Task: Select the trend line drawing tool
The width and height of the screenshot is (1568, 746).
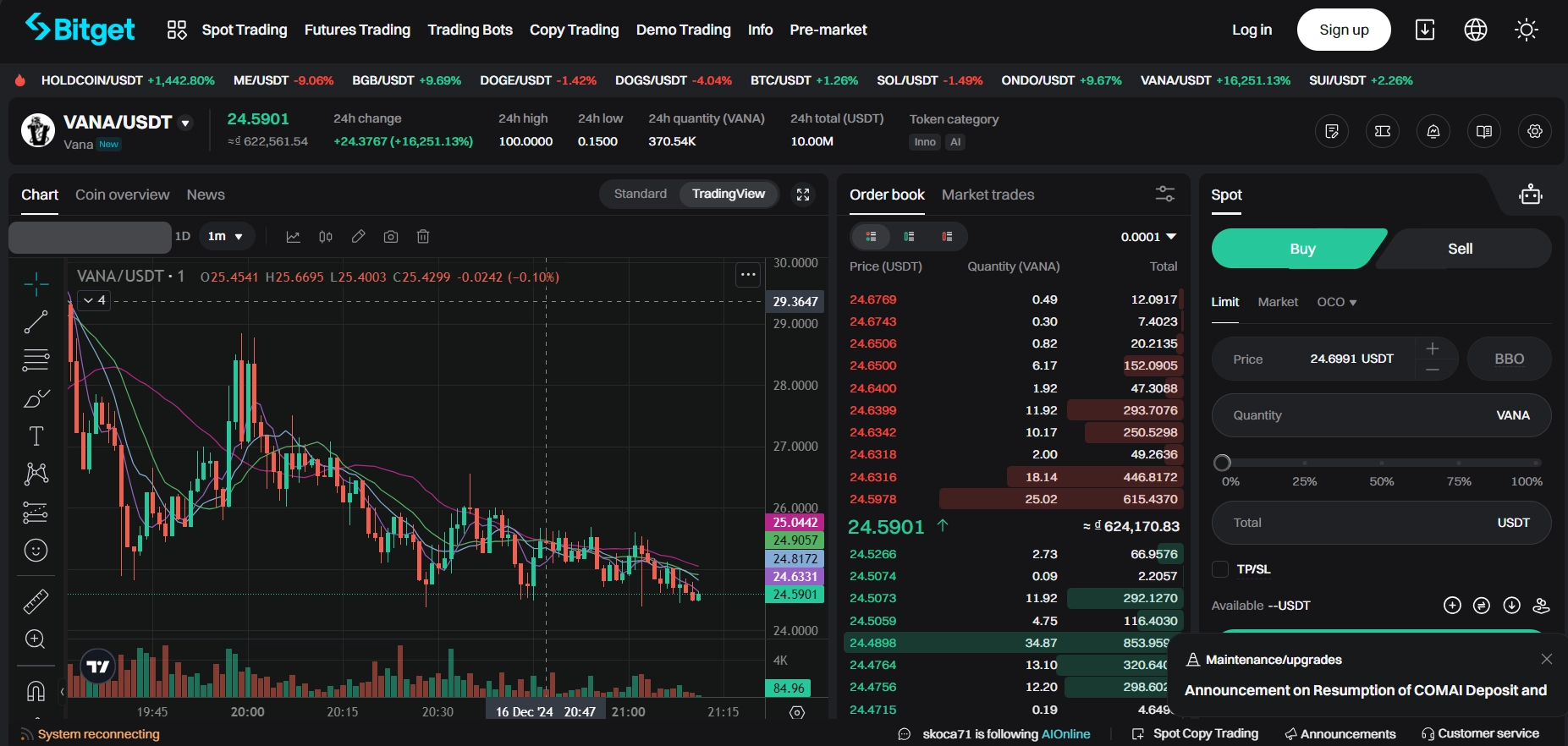Action: pos(36,322)
